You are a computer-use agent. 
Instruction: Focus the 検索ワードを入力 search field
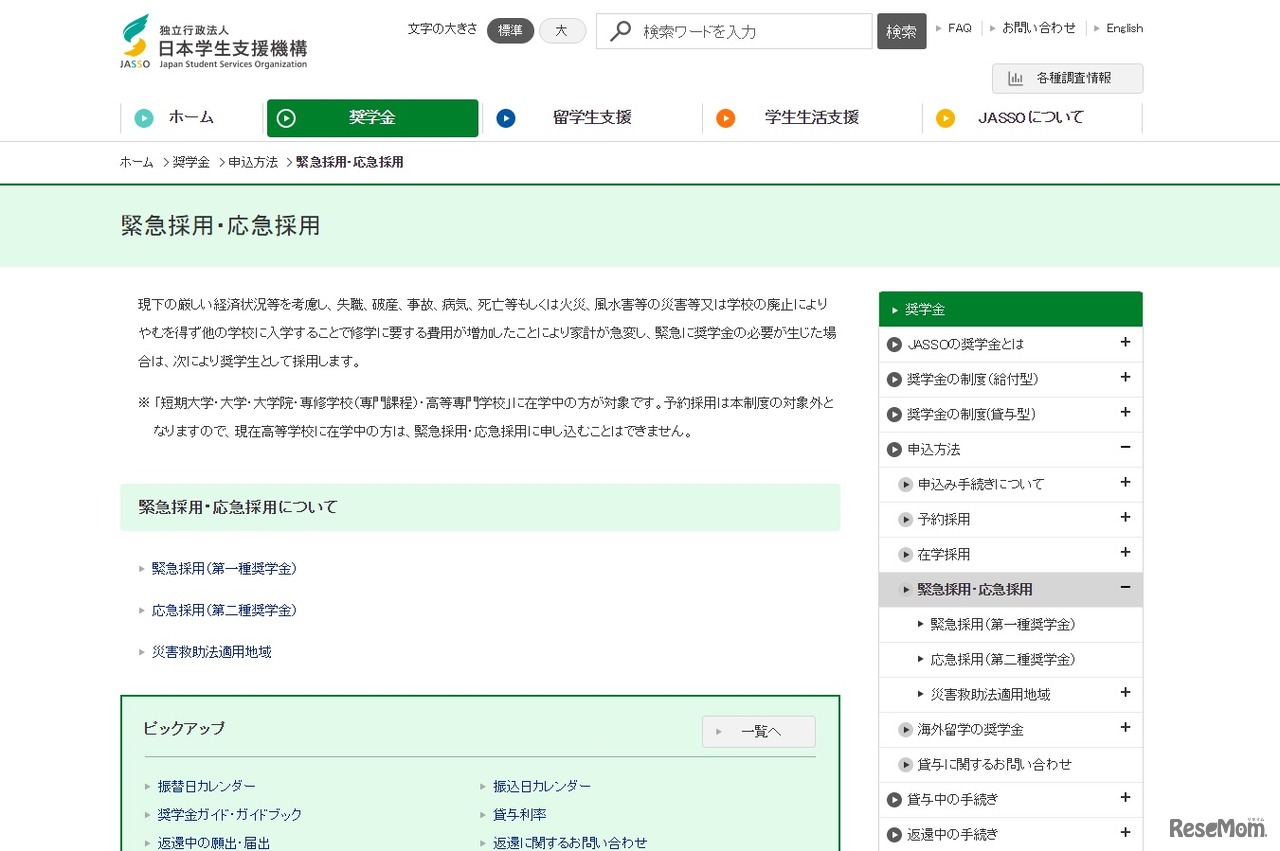pos(750,31)
